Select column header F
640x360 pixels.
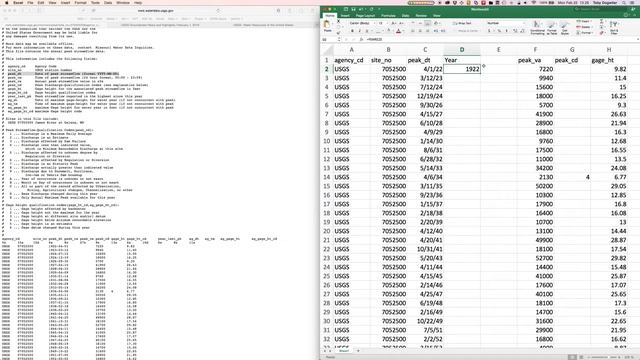click(x=535, y=50)
